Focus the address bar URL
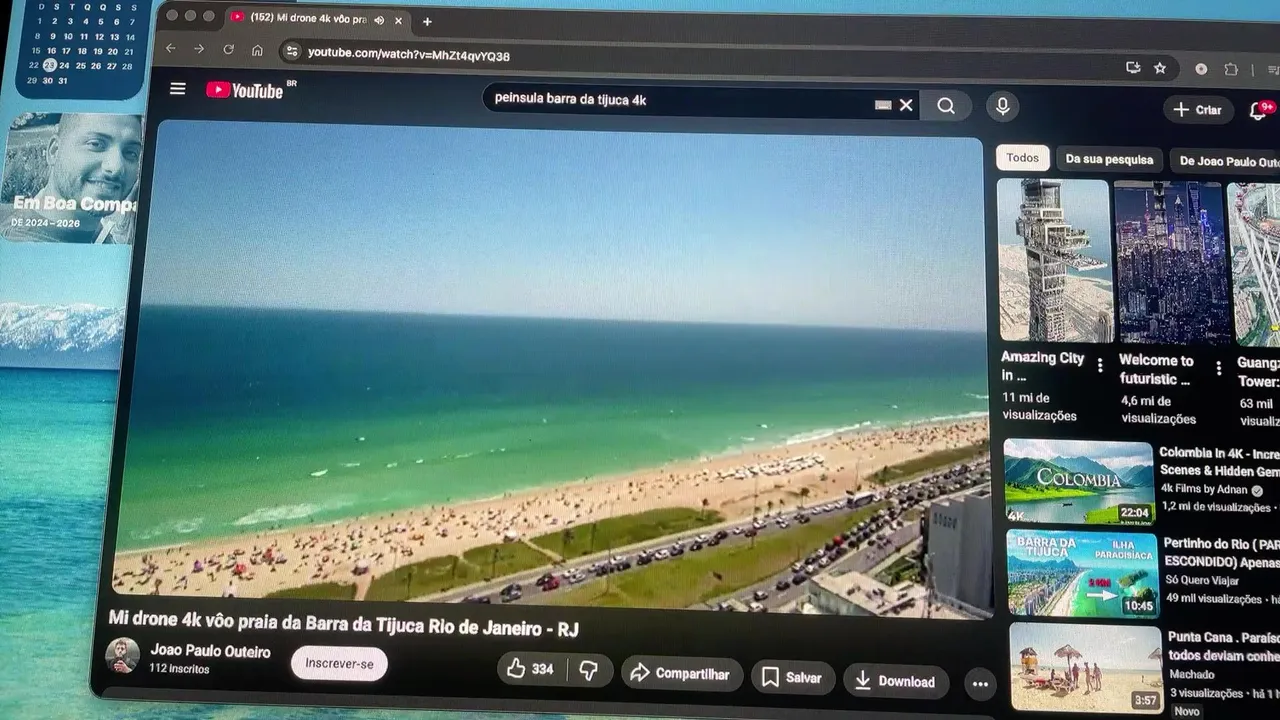This screenshot has height=720, width=1280. point(409,55)
